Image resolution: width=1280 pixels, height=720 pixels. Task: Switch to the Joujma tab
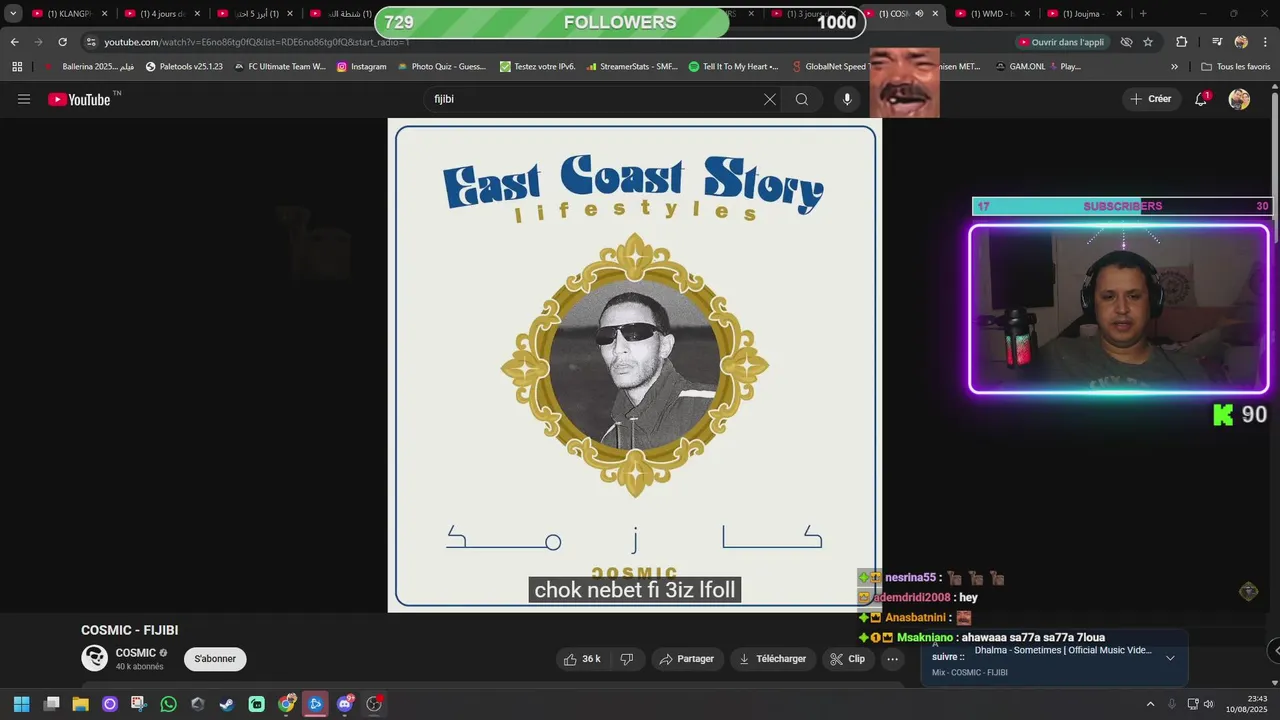1083,14
